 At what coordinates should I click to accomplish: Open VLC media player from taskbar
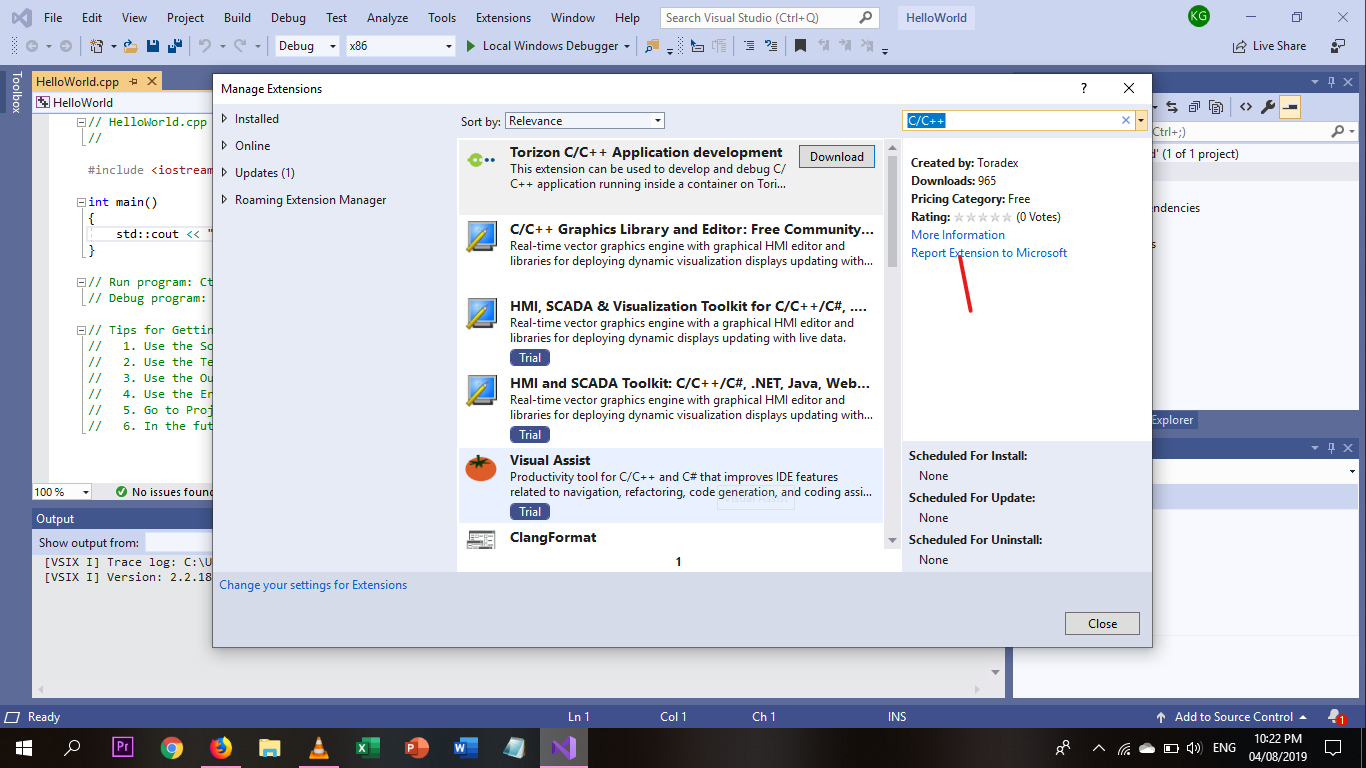(x=319, y=747)
